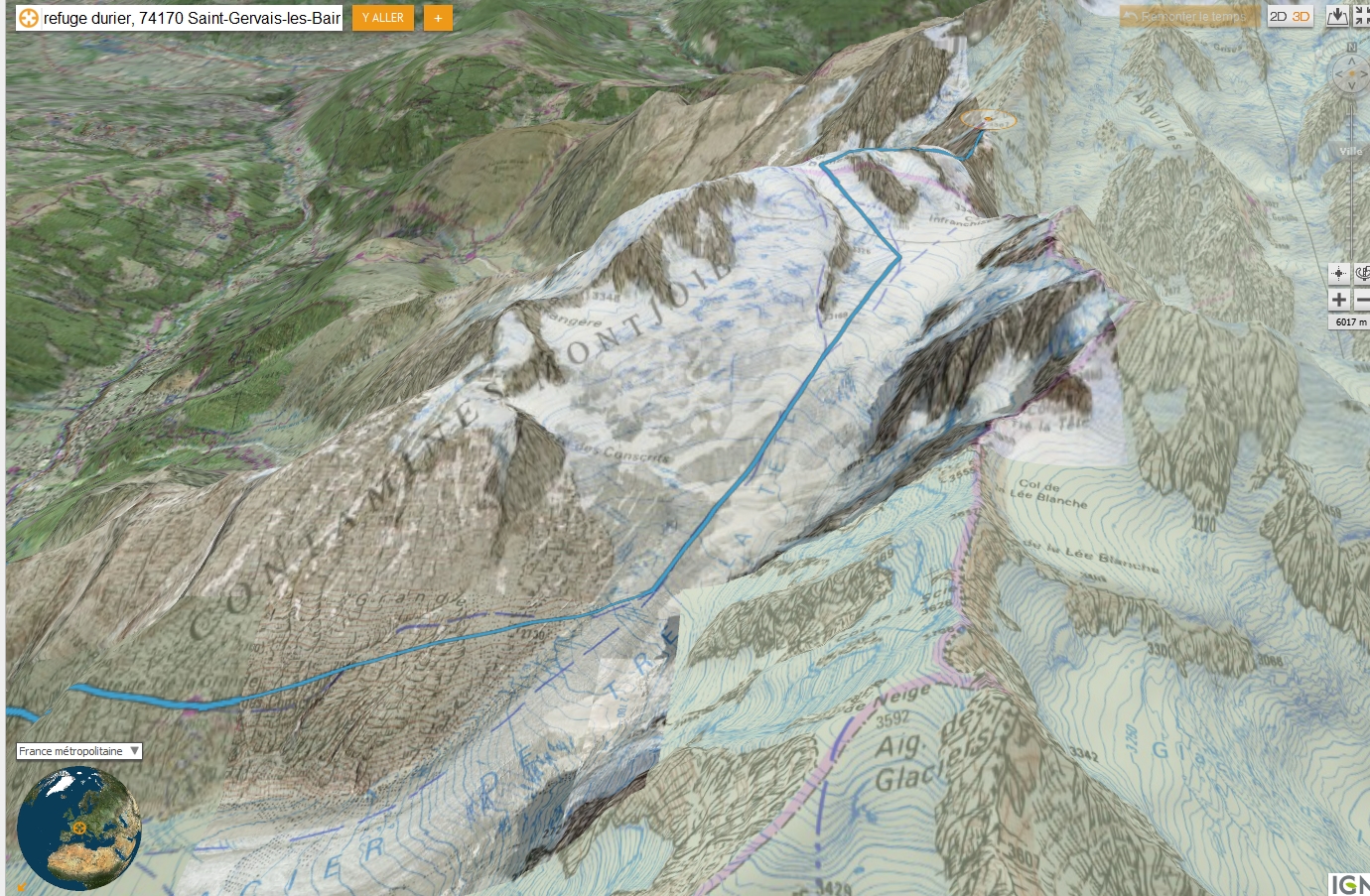Click the compass north N marker
The width and height of the screenshot is (1370, 896).
[1351, 47]
